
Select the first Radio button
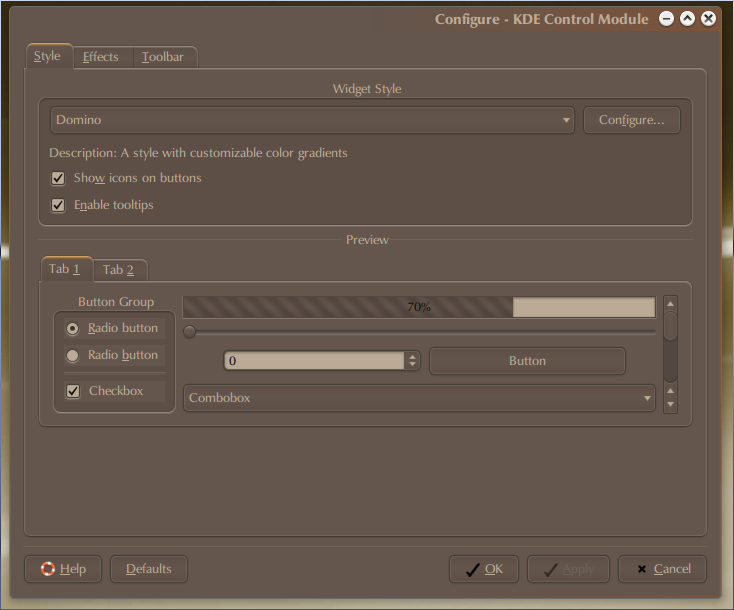coord(72,329)
